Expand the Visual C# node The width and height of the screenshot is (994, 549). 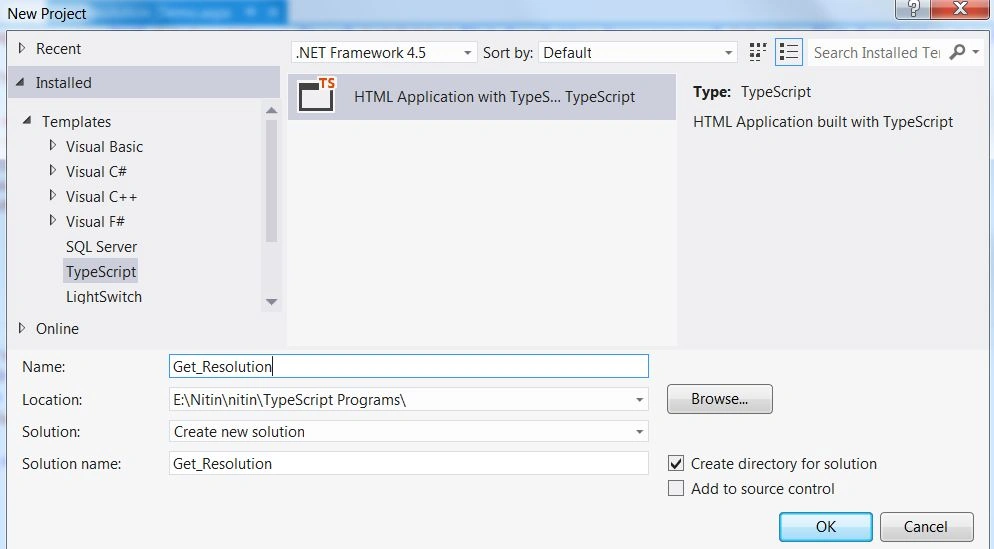(53, 171)
